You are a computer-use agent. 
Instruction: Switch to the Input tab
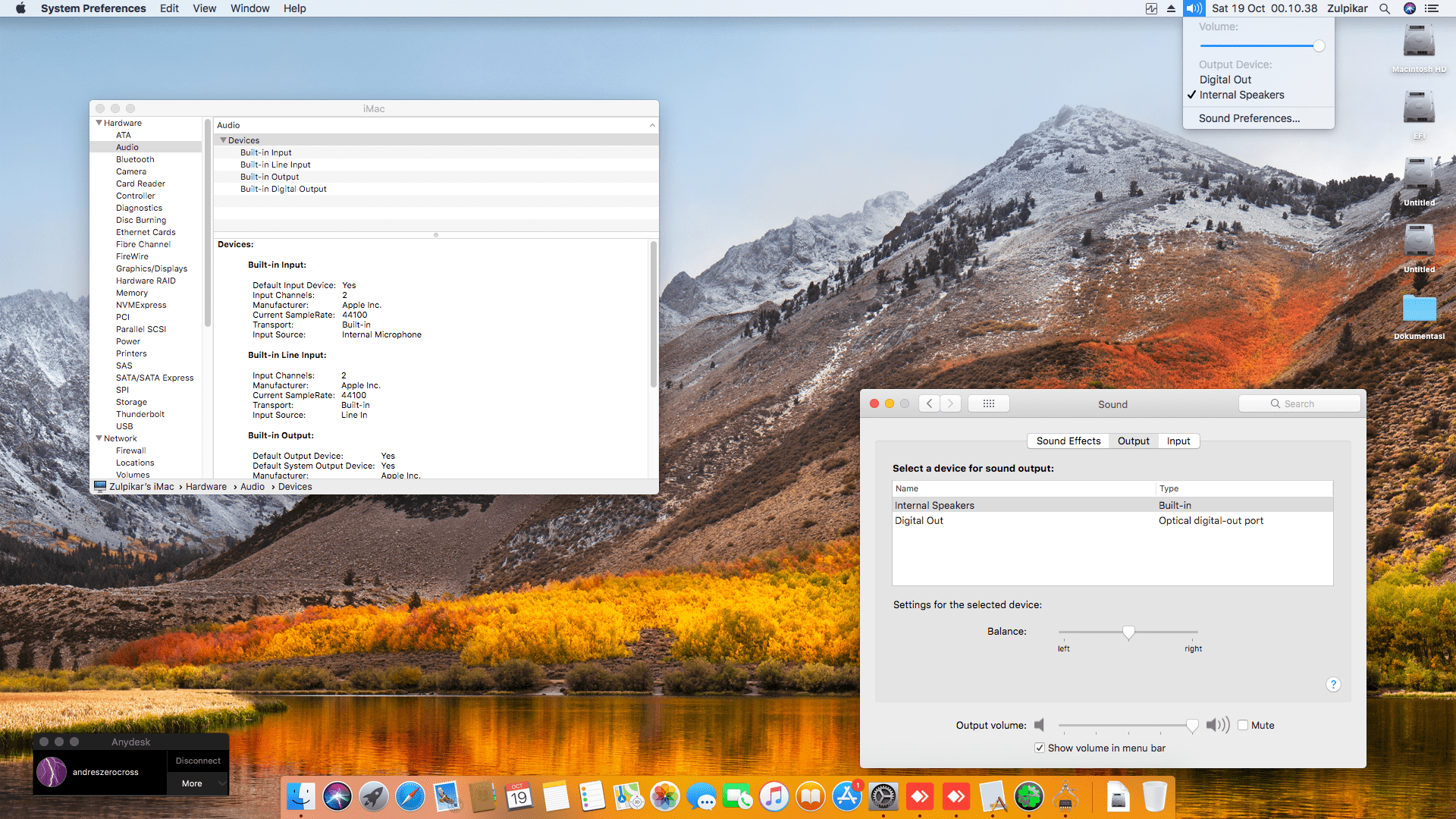(x=1178, y=441)
